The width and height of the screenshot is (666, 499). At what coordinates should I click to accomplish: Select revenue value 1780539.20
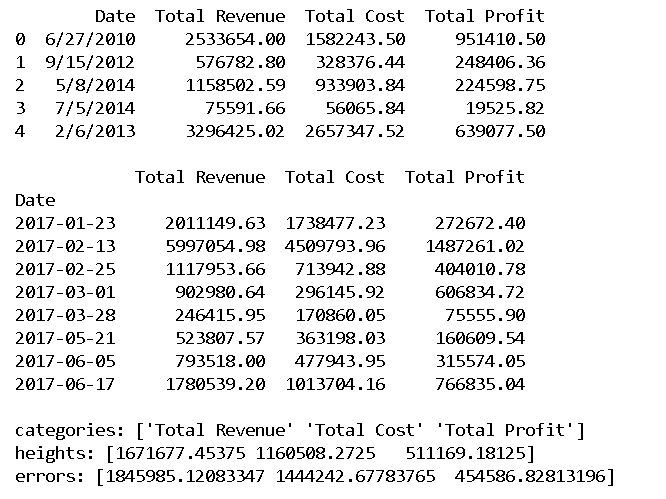click(x=215, y=384)
